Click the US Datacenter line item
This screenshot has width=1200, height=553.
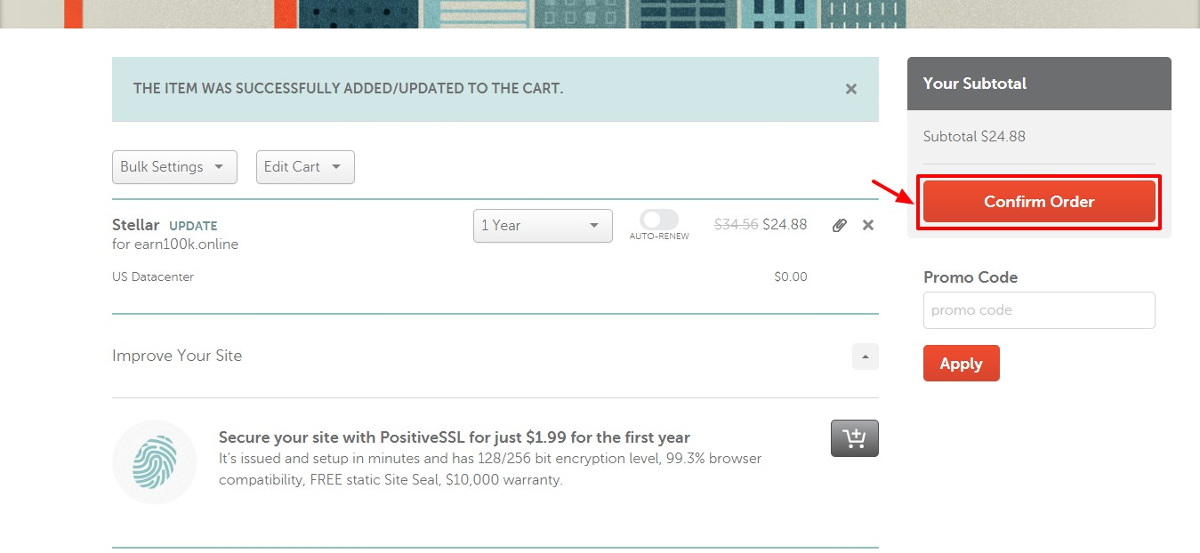pyautogui.click(x=153, y=277)
